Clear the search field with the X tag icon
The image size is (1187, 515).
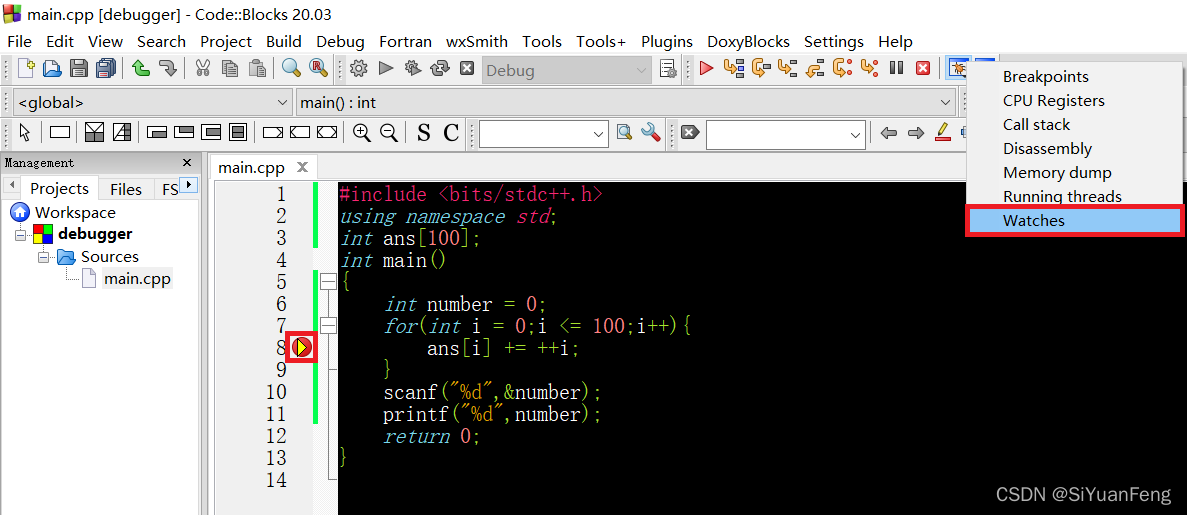click(x=689, y=133)
